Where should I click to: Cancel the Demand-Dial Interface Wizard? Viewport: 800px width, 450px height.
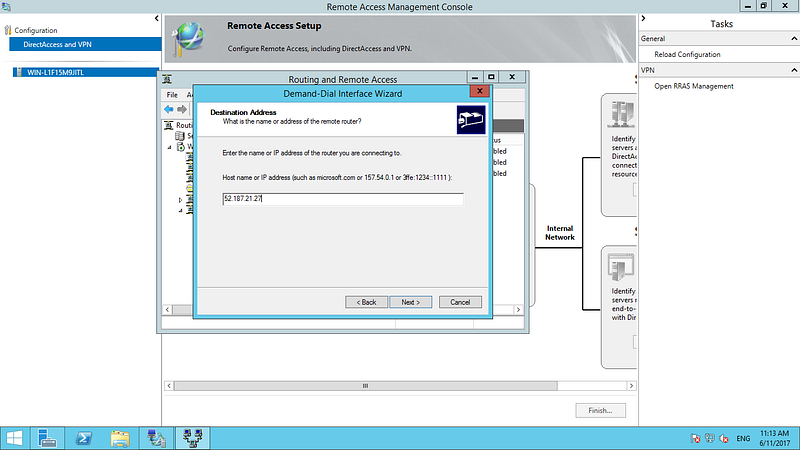[x=460, y=302]
